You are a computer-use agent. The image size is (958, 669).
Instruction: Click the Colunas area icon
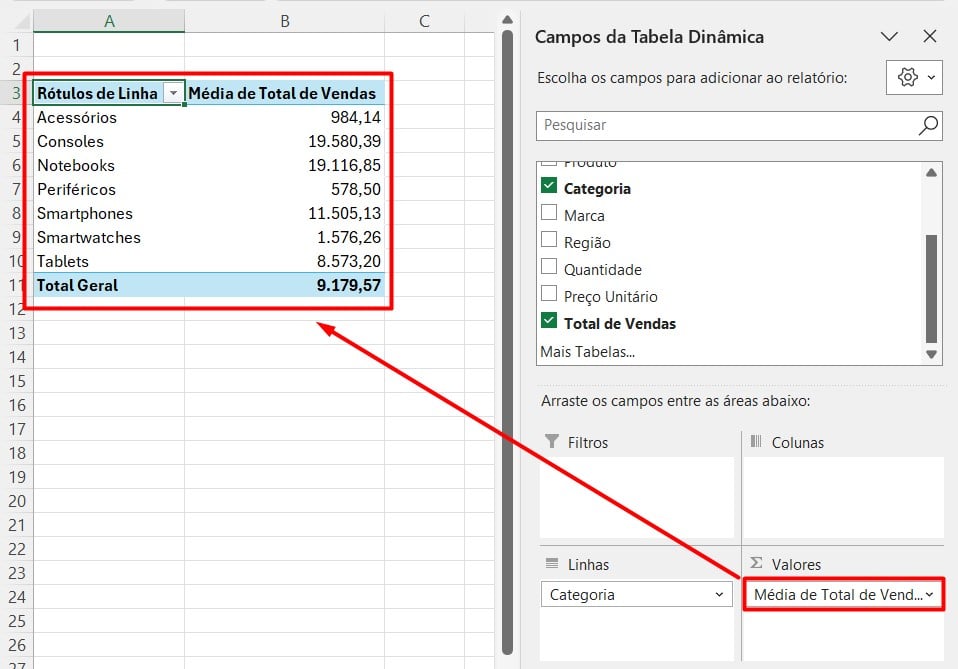(756, 441)
